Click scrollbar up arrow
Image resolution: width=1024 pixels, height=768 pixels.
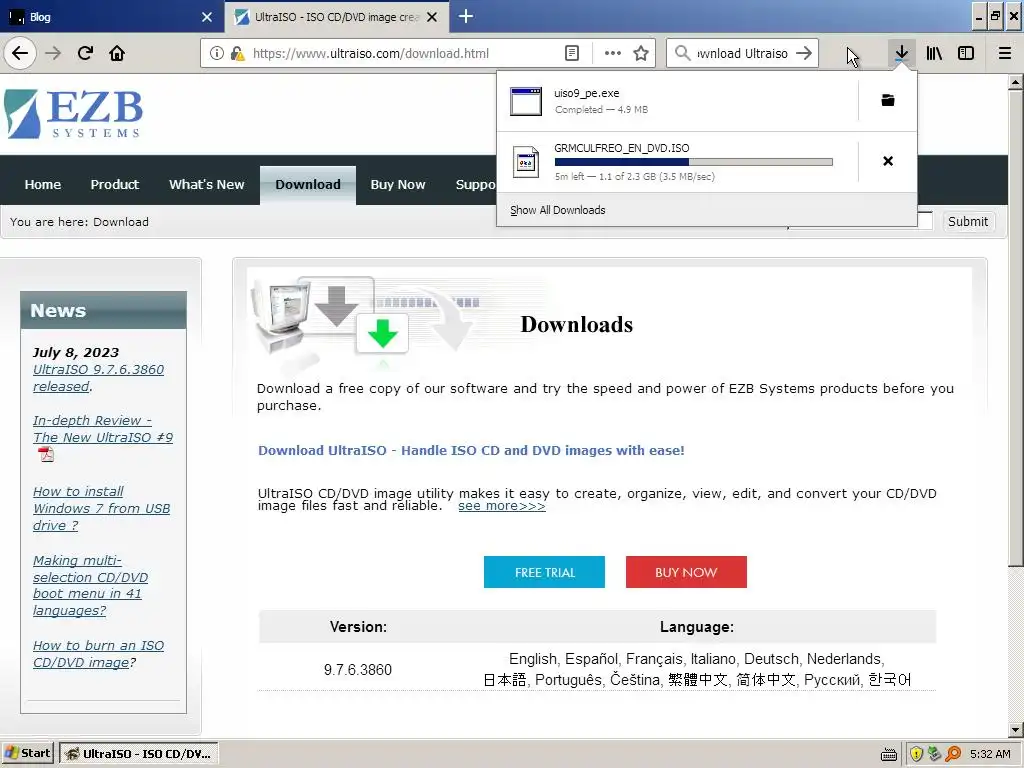coord(1015,82)
